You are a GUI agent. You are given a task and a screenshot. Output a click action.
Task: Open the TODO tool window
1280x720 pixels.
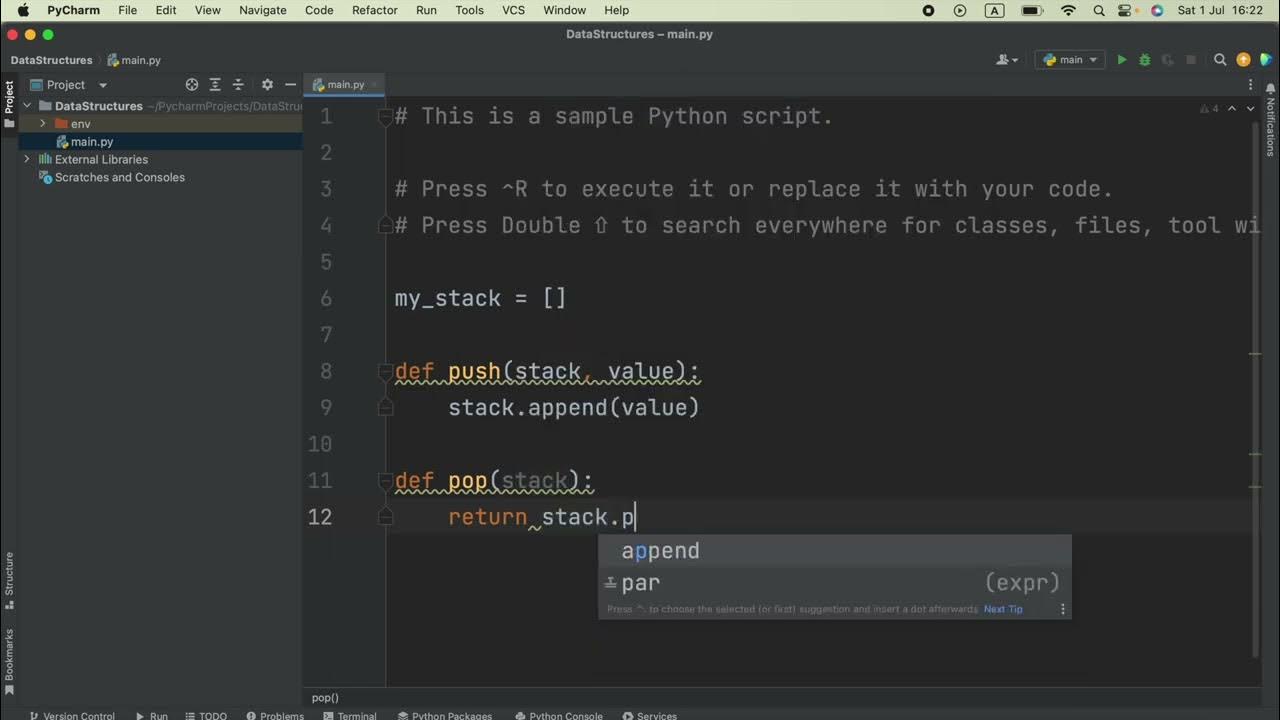tap(206, 715)
